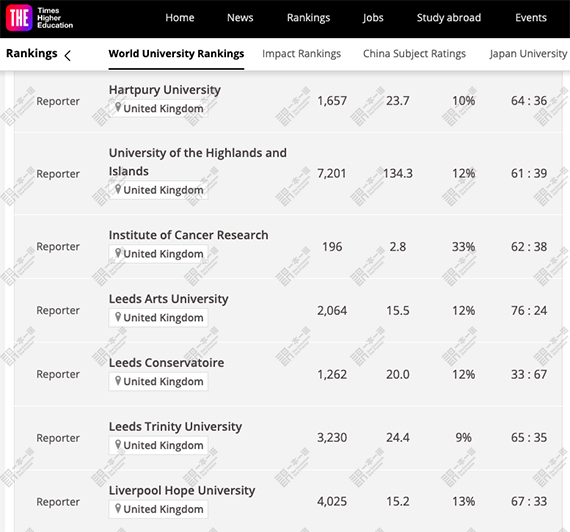Click Reporter rank in Institute of Cancer Research row
The image size is (570, 532).
click(x=58, y=247)
